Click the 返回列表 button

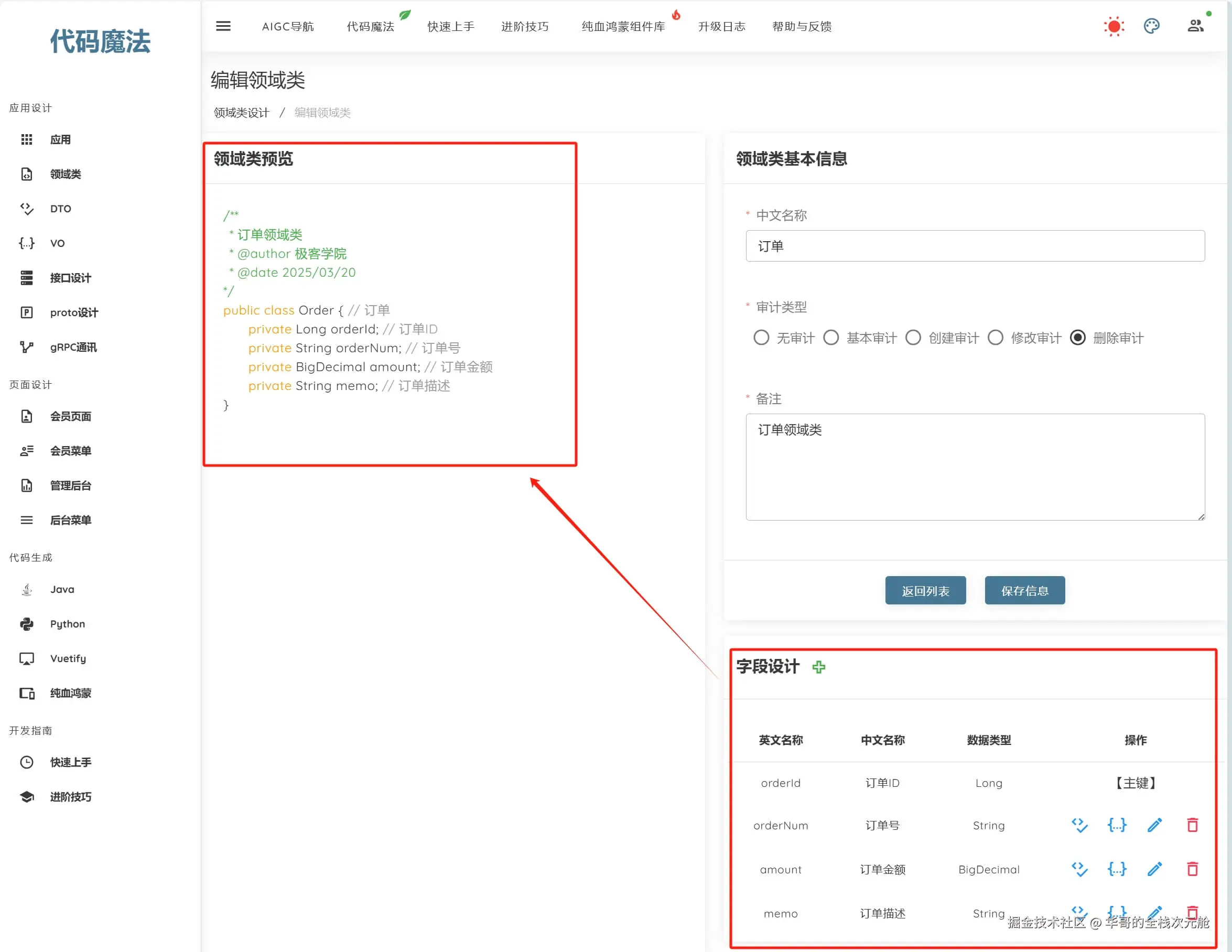[925, 590]
